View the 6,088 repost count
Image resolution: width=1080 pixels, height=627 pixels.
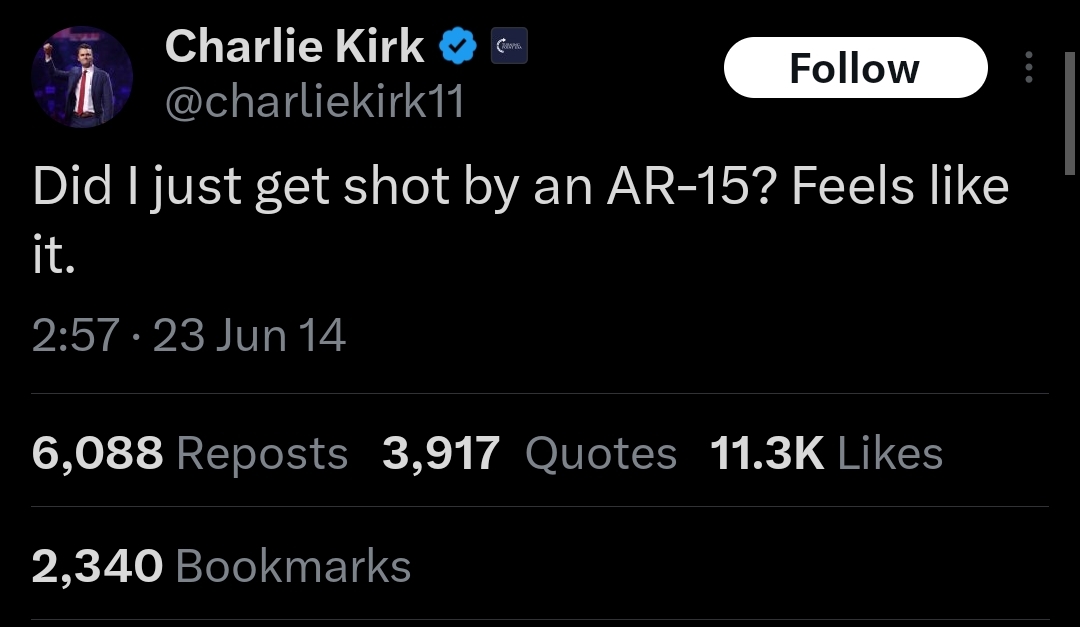coord(97,454)
